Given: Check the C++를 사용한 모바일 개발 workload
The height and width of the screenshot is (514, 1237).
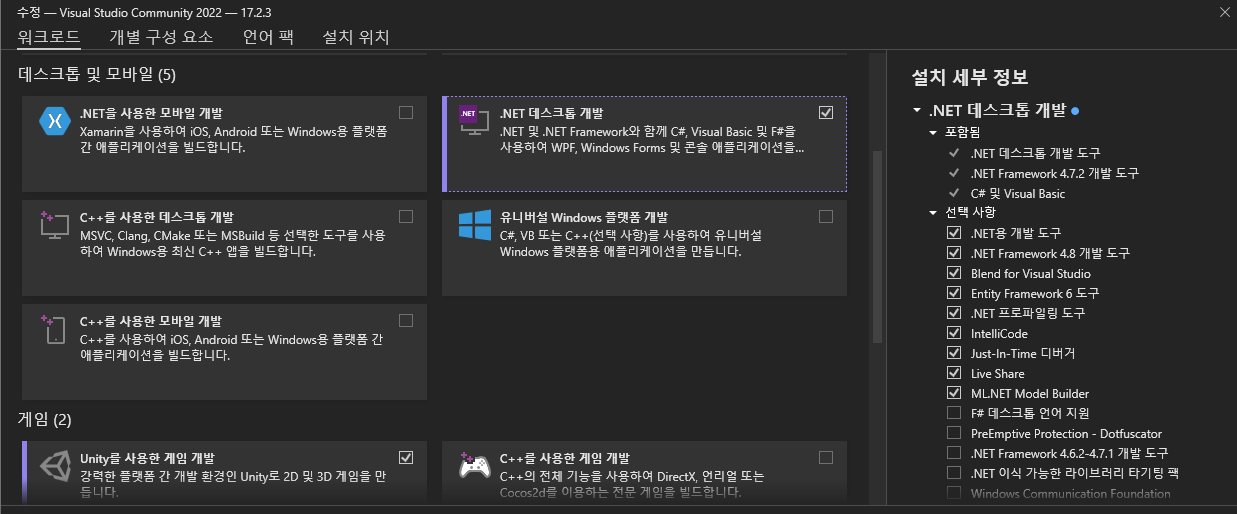Looking at the screenshot, I should coord(406,320).
